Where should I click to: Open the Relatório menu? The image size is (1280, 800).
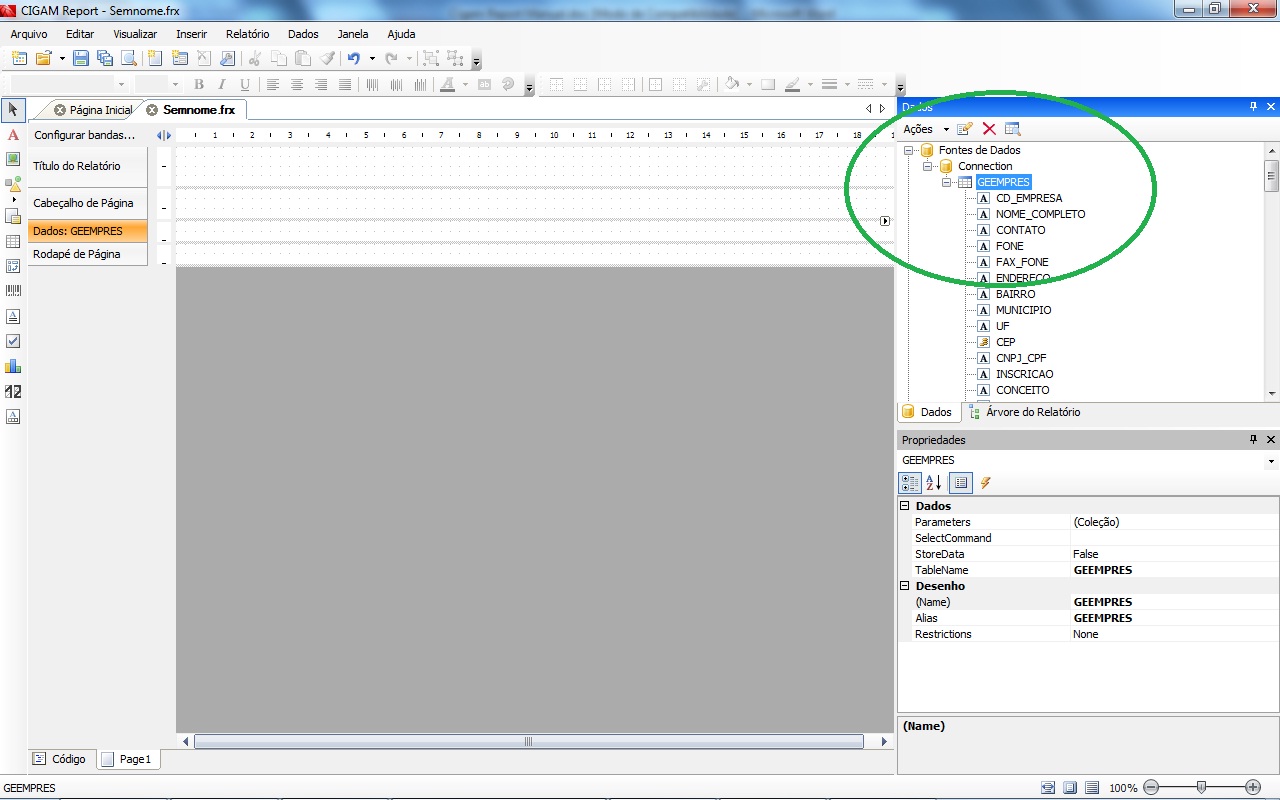(247, 34)
